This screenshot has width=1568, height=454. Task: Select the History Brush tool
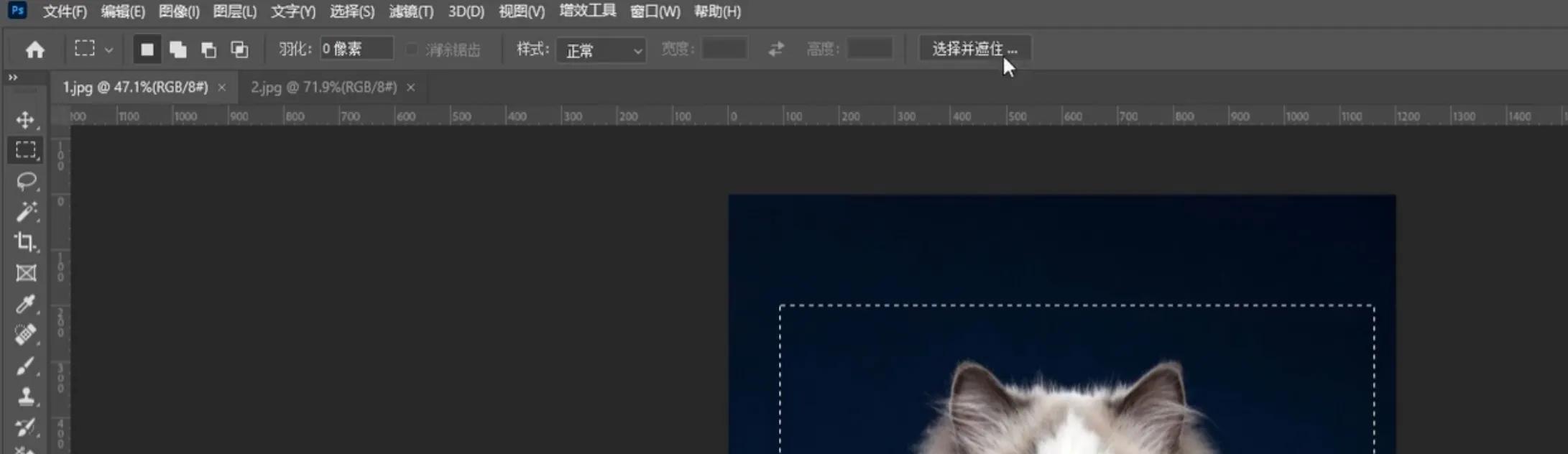click(26, 427)
